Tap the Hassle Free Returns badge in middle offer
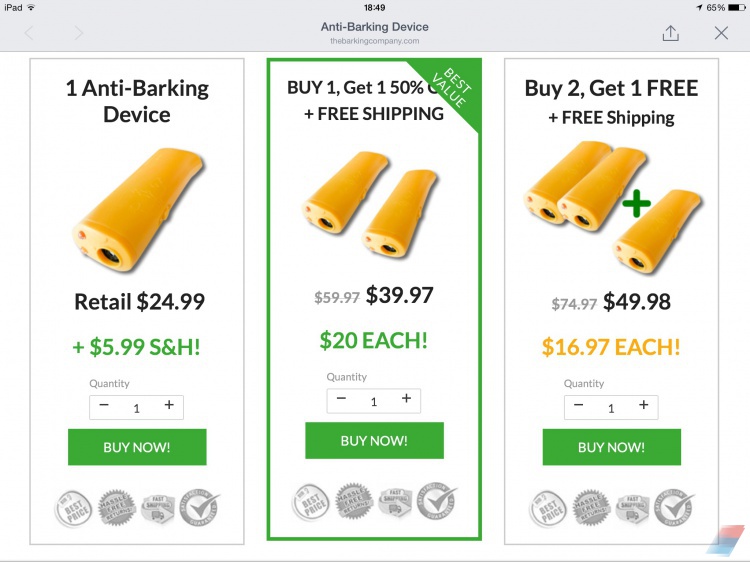Viewport: 750px width, 562px height. (354, 502)
